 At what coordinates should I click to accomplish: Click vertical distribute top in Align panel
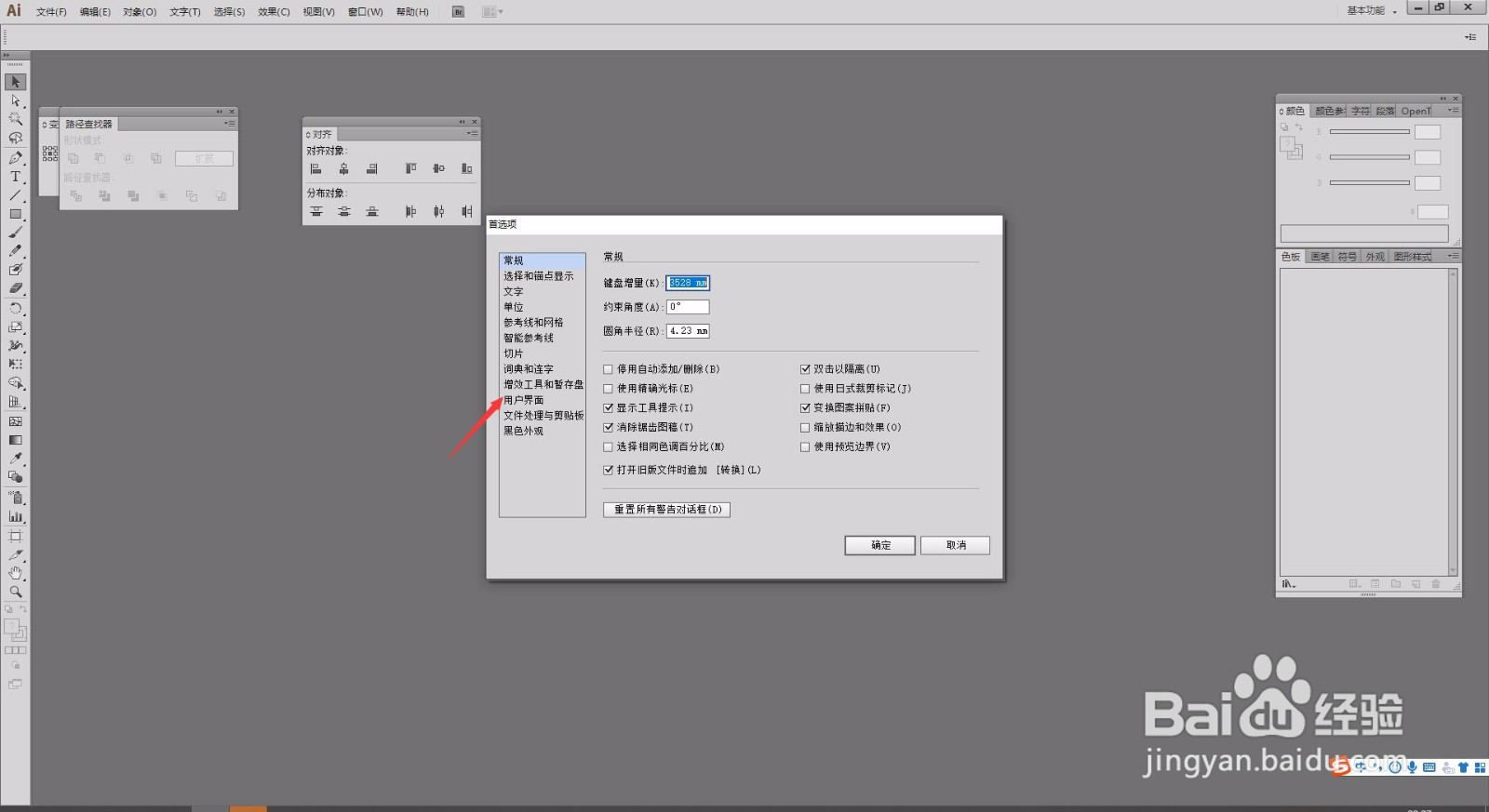pos(316,211)
